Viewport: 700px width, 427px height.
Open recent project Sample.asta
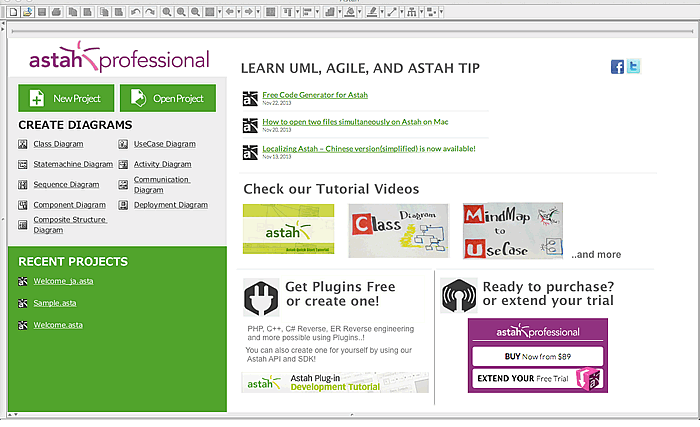(x=55, y=303)
